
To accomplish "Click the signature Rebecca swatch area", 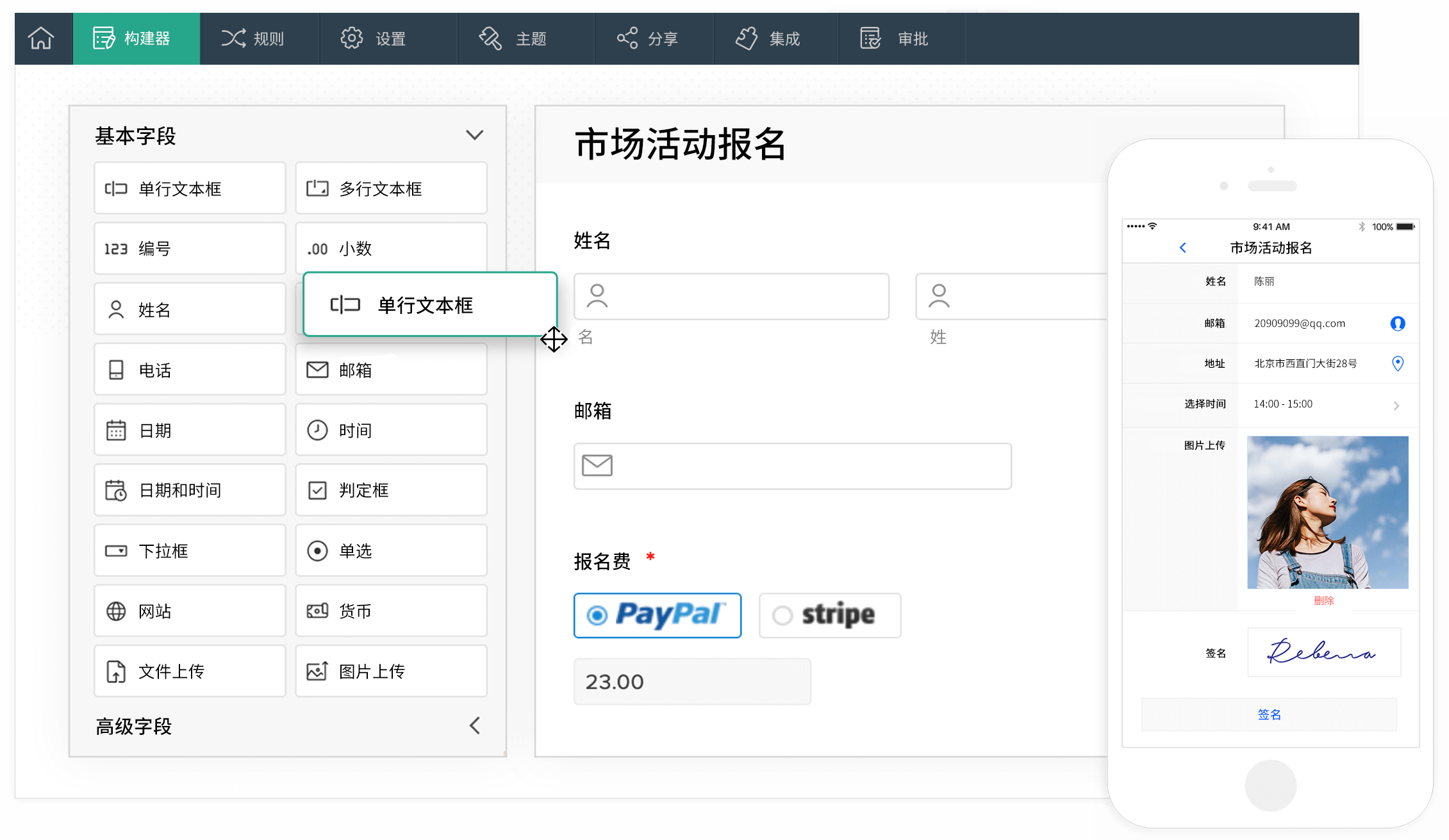I will tap(1323, 652).
